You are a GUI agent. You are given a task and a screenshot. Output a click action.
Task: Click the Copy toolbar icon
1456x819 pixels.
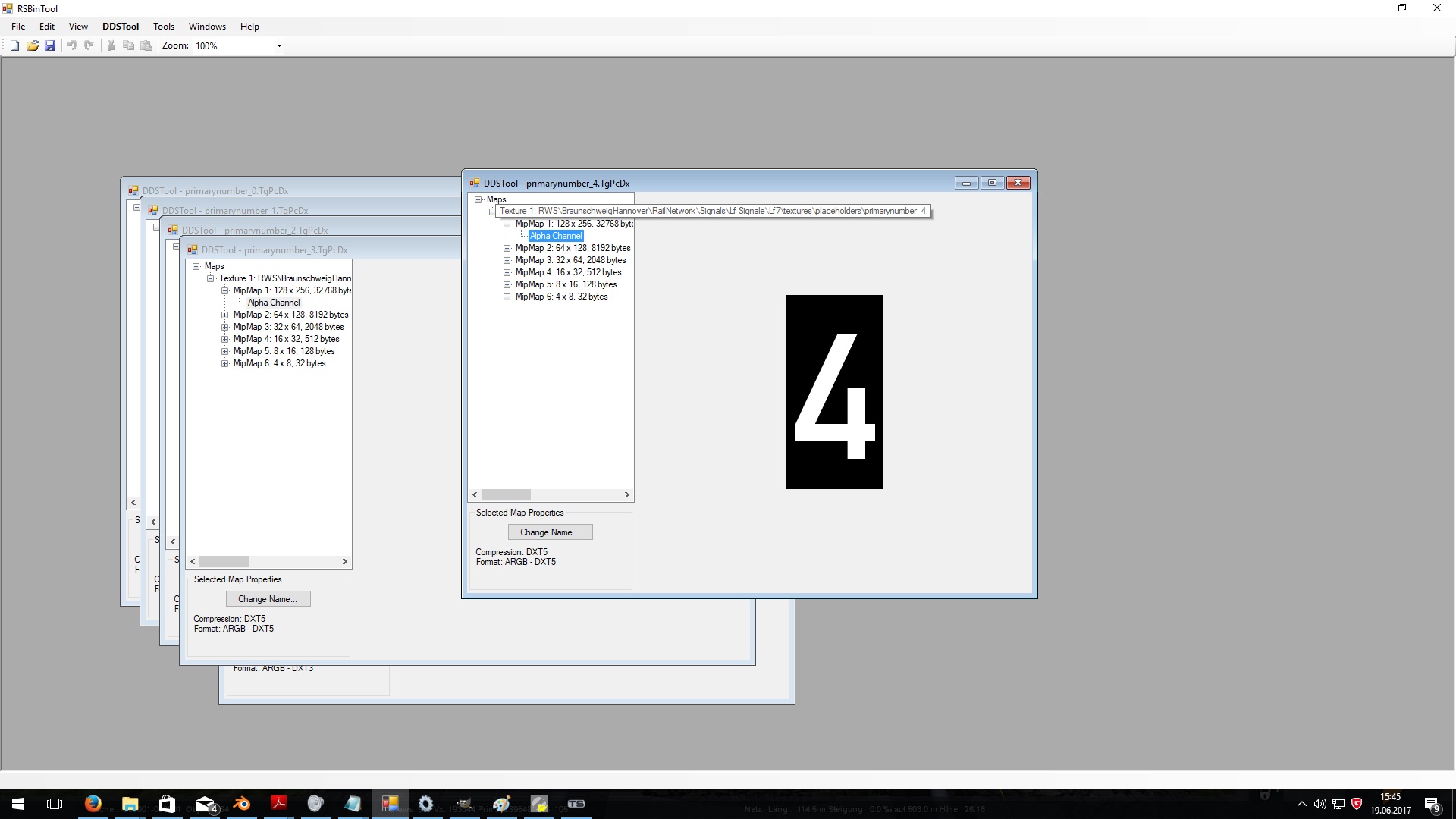pos(129,45)
